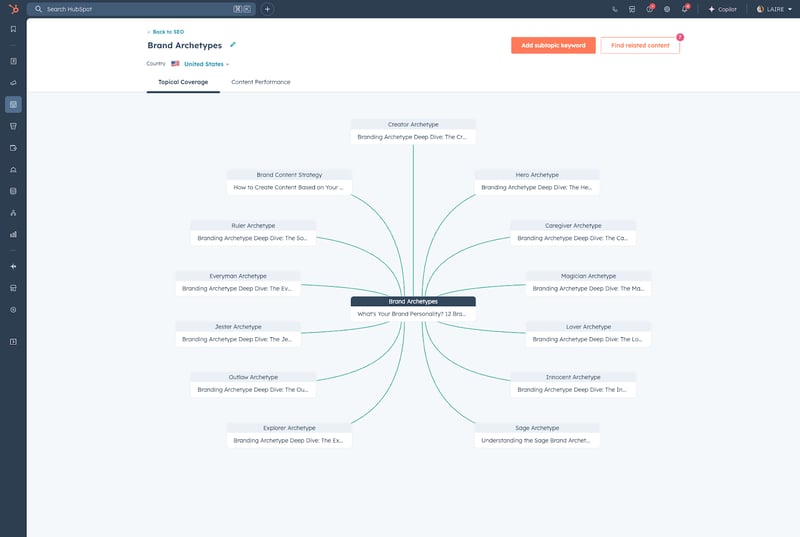Viewport: 800px width, 537px height.
Task: Expand the United States country dropdown
Action: (206, 64)
